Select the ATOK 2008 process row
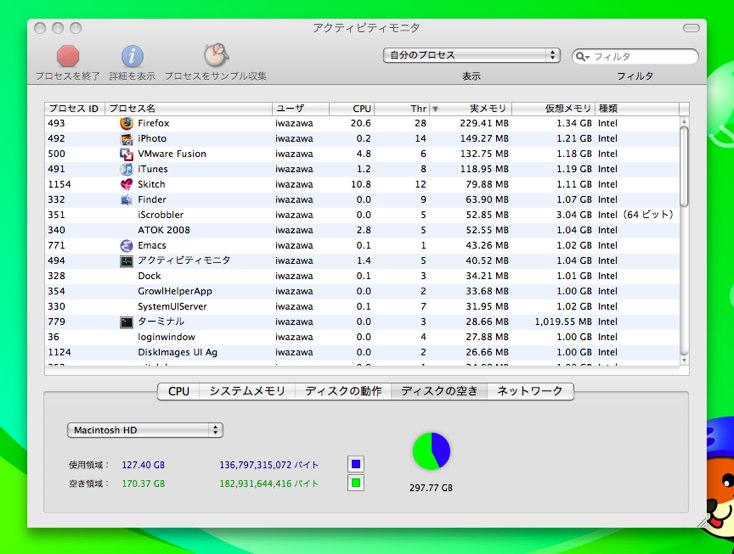 click(x=362, y=230)
